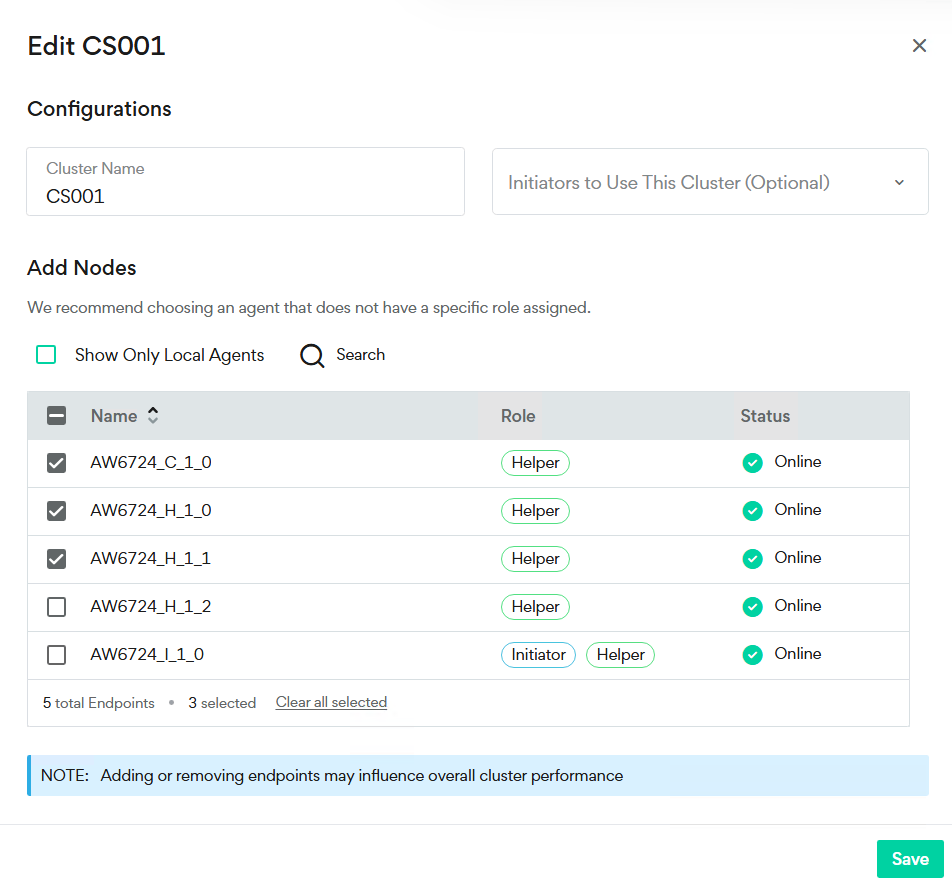Select the AW6724_H_1_2 node checkbox

point(57,607)
